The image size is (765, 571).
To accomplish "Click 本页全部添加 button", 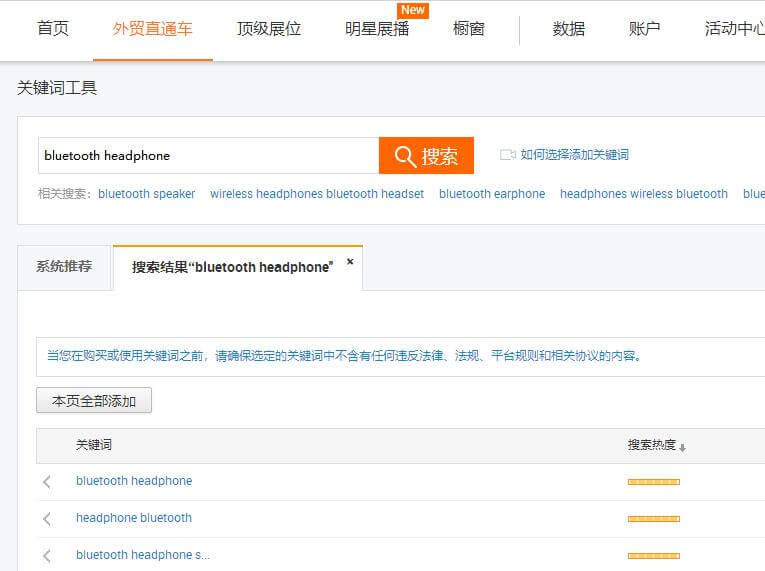I will [94, 401].
